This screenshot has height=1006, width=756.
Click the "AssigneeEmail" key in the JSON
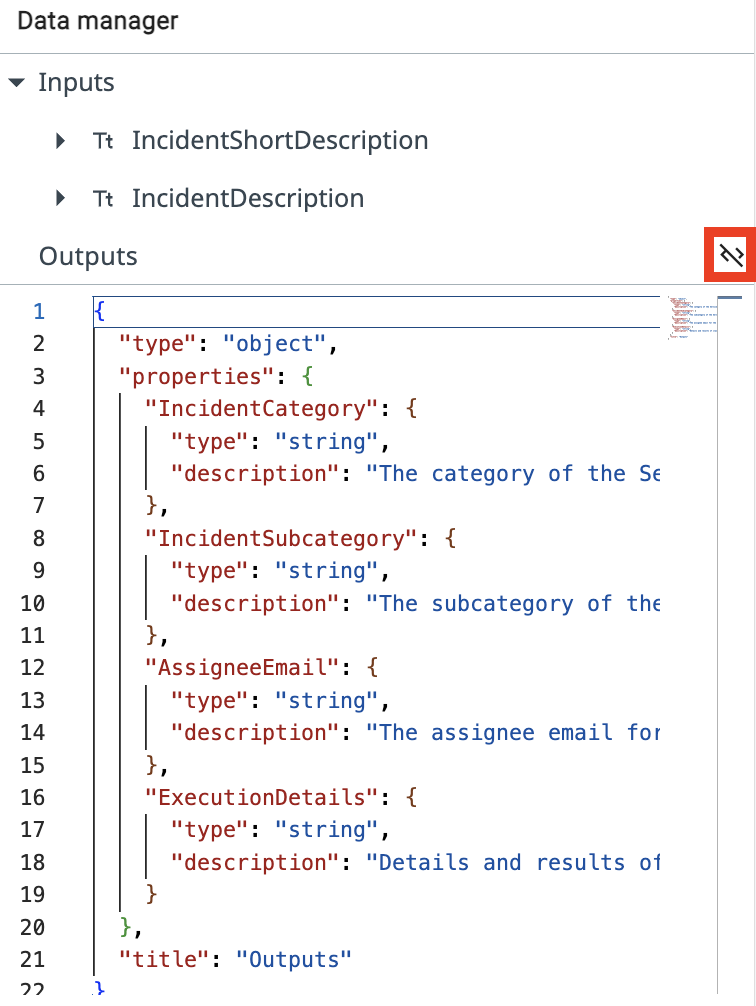242,667
